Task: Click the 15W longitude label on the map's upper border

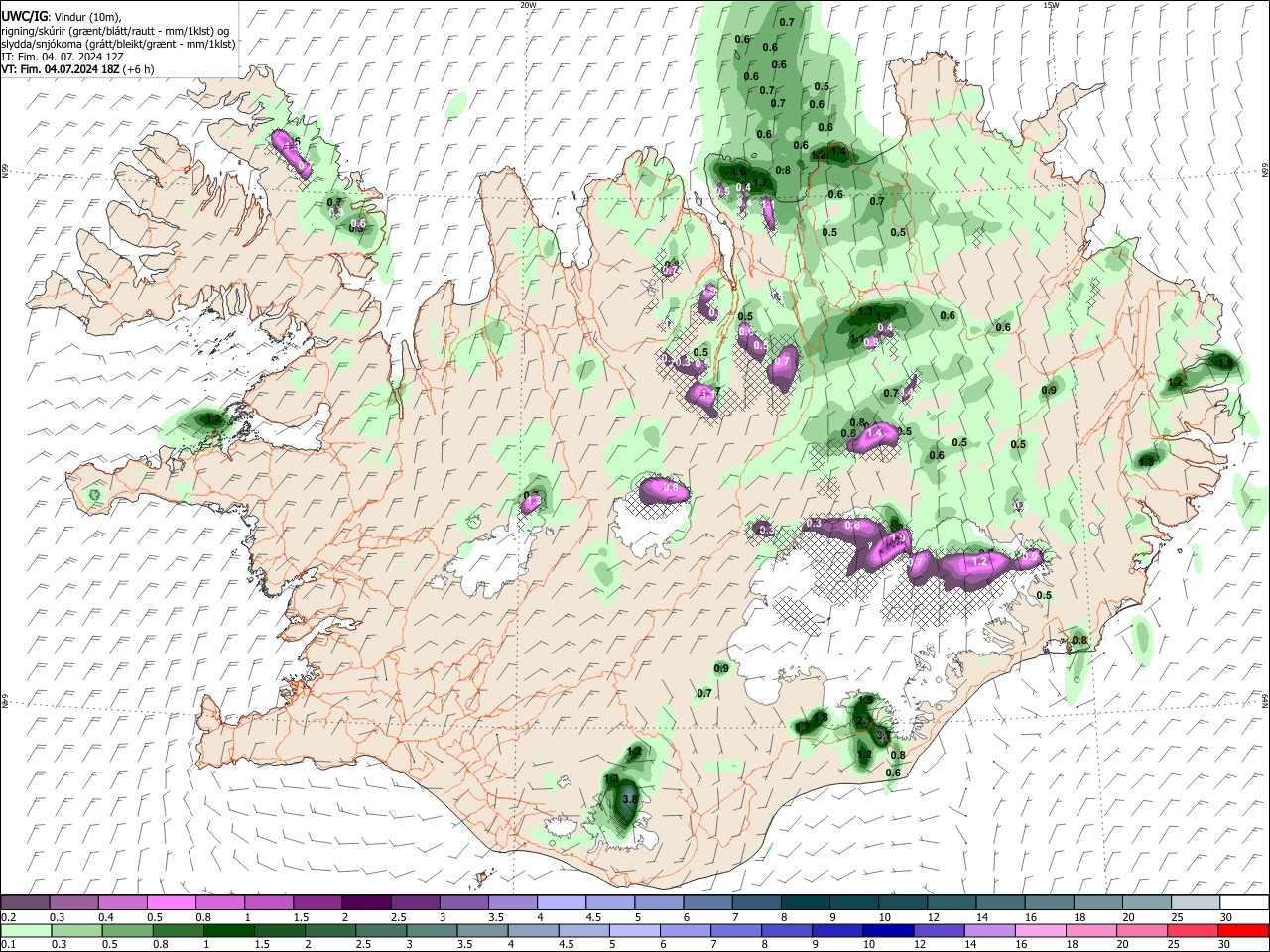Action: 1051,5
